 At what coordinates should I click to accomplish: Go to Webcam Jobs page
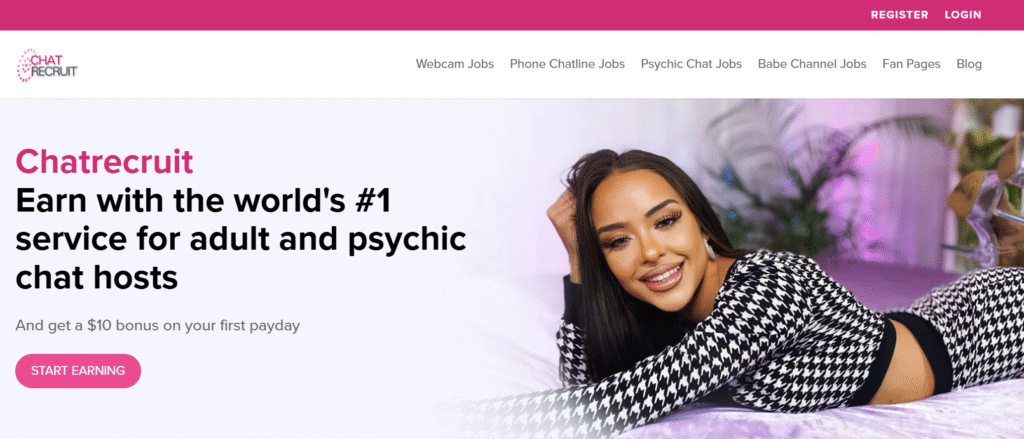click(x=455, y=64)
